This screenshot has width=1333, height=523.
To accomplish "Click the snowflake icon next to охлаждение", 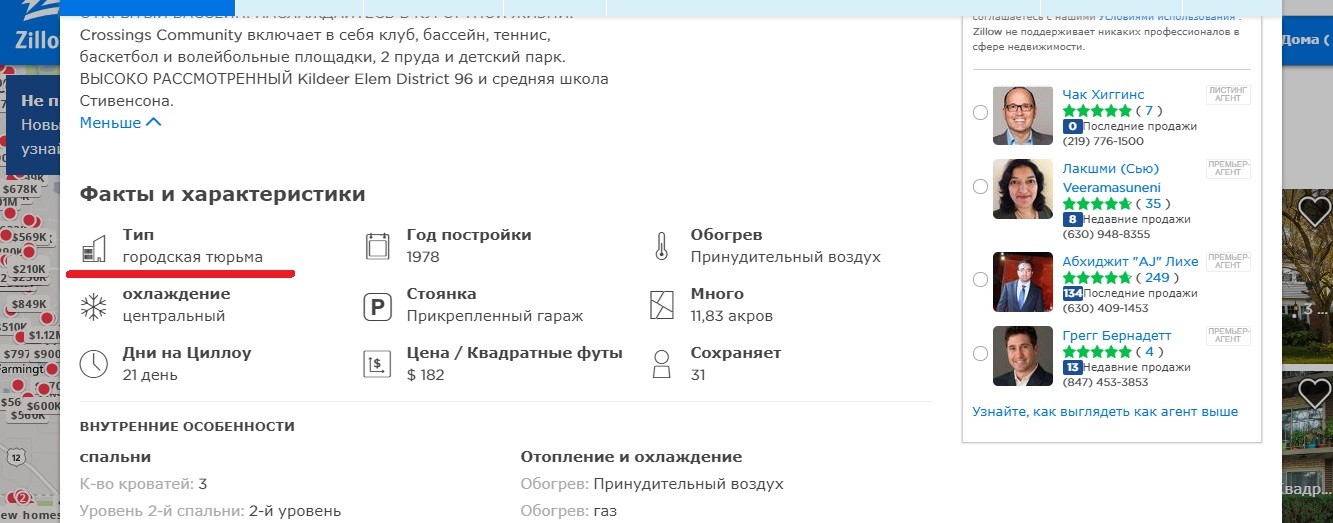I will point(93,306).
